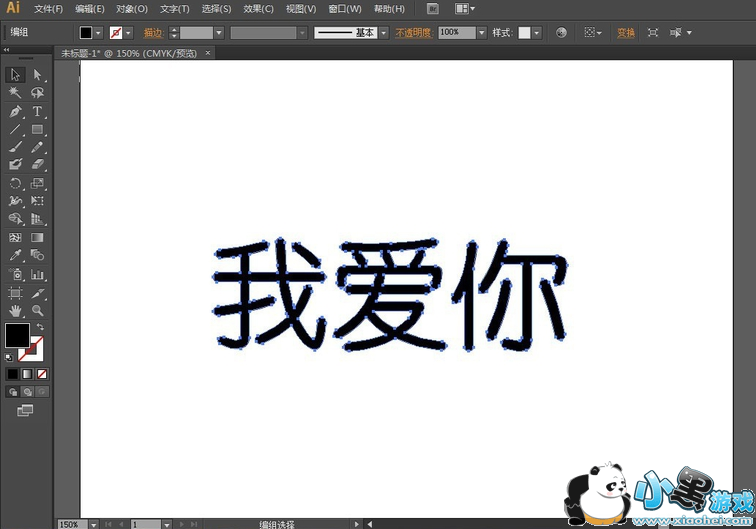The image size is (756, 529).
Task: Adjust stroke weight stepper arrows
Action: (x=174, y=33)
